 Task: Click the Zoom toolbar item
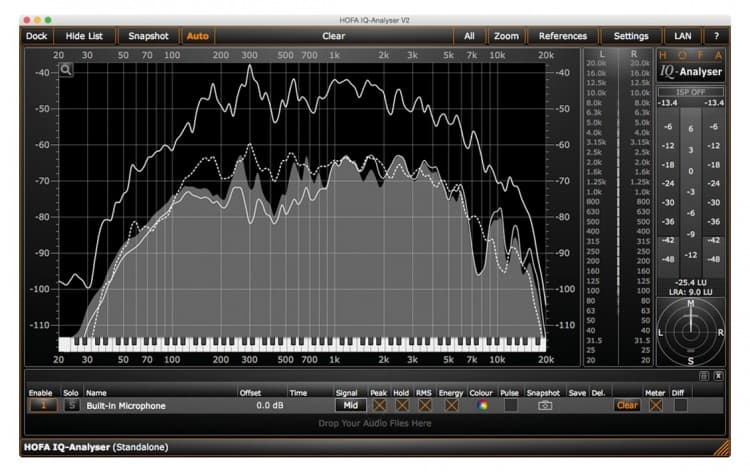coord(506,36)
